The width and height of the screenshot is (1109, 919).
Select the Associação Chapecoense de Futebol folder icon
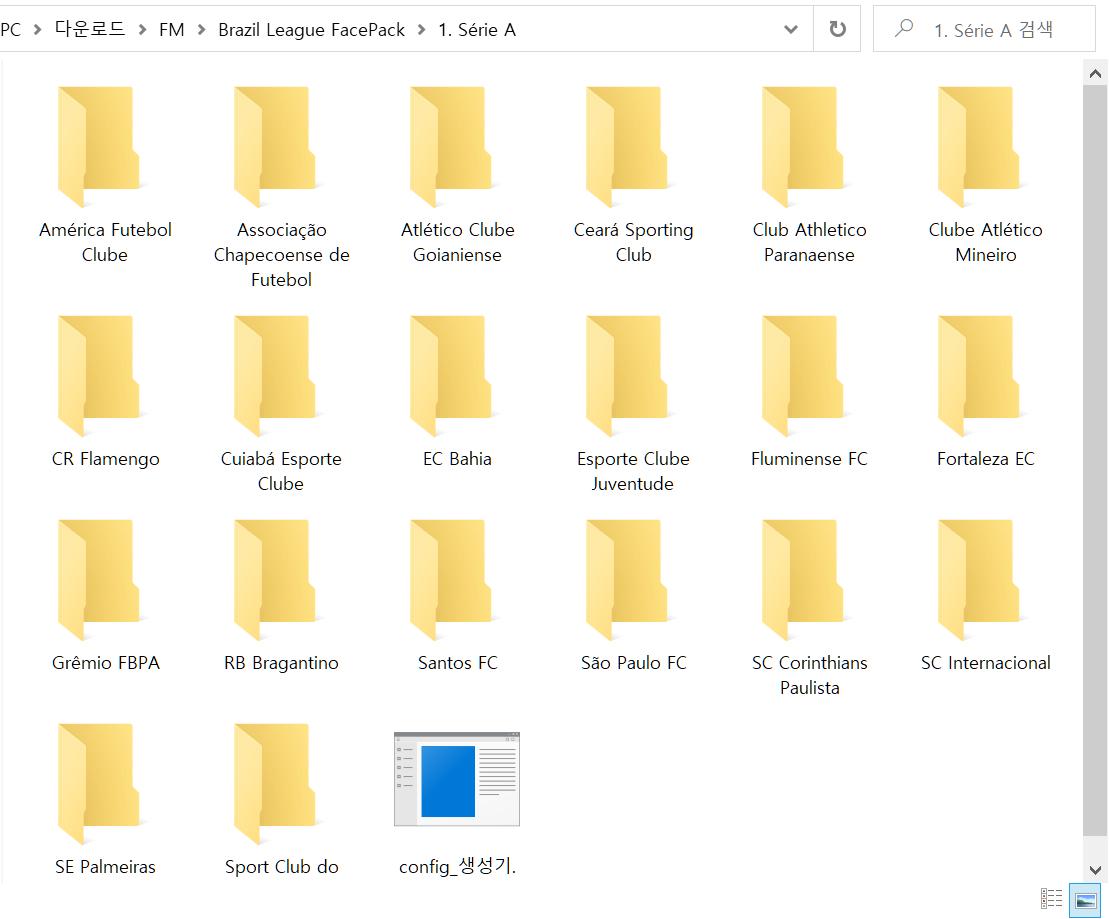275,146
